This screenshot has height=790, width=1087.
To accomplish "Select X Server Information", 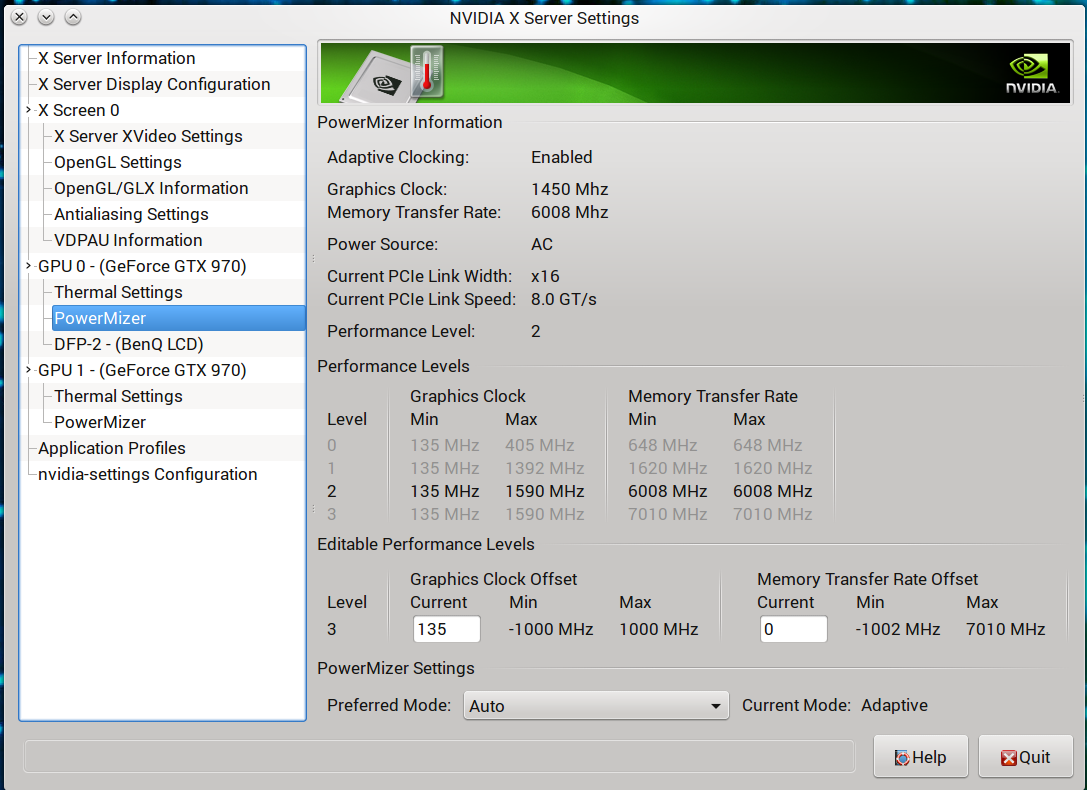I will click(x=116, y=58).
